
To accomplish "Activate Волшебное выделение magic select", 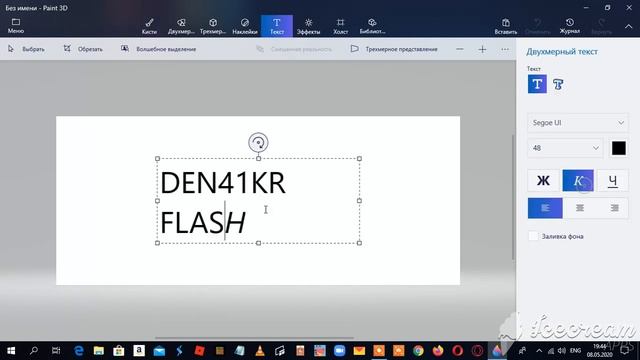I will 158,49.
